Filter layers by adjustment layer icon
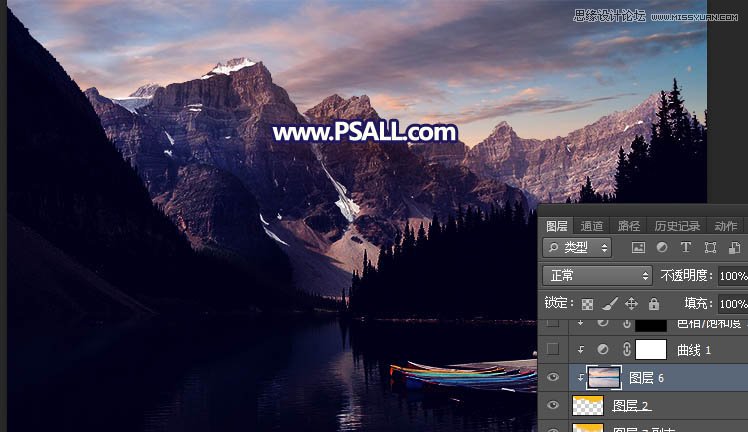The image size is (748, 432). click(662, 247)
